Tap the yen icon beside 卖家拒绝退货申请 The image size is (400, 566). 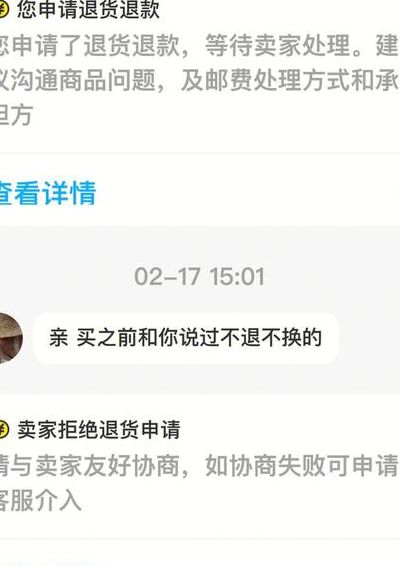pyautogui.click(x=3, y=429)
